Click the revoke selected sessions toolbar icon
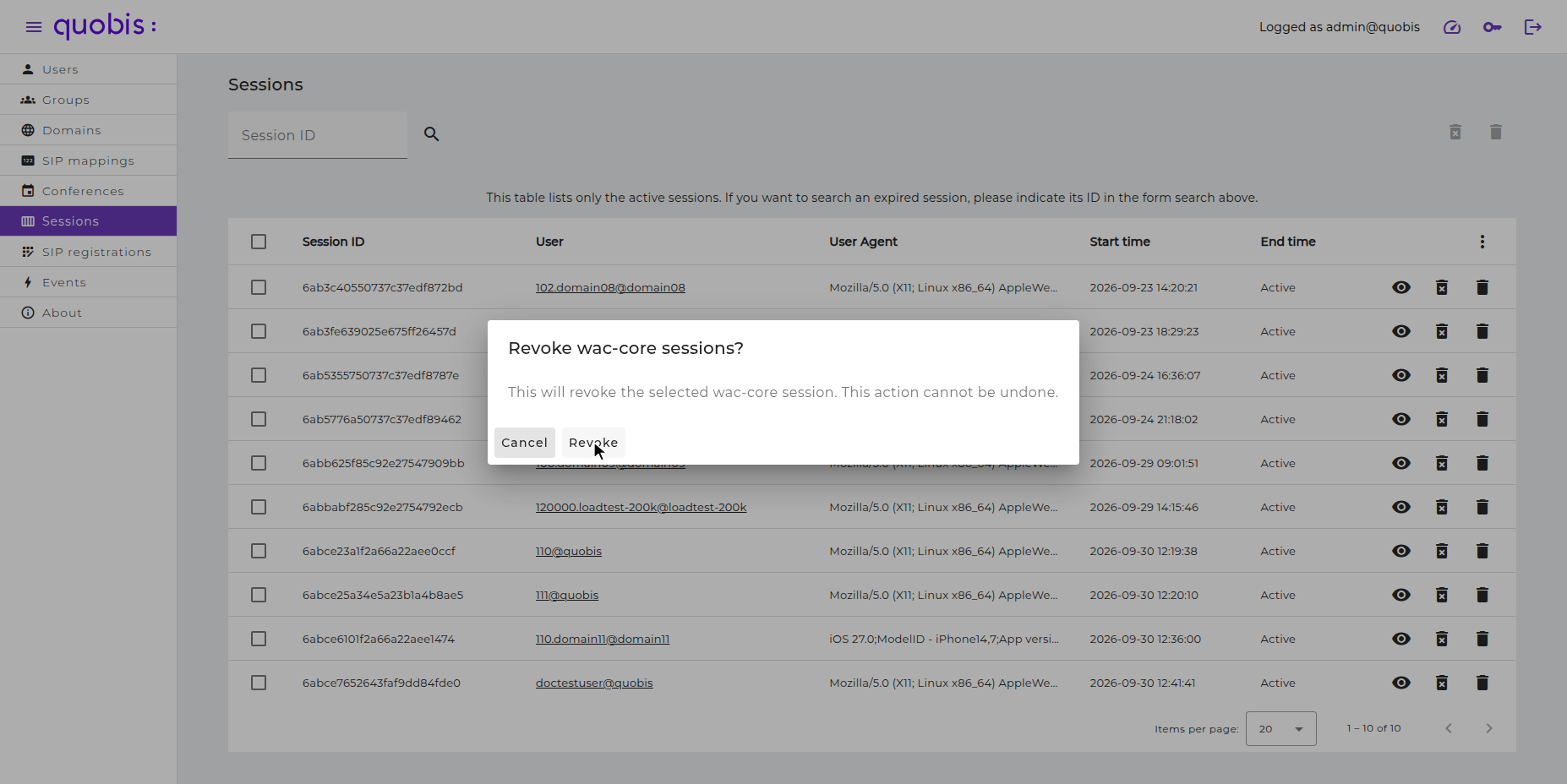This screenshot has width=1567, height=784. click(x=1455, y=132)
